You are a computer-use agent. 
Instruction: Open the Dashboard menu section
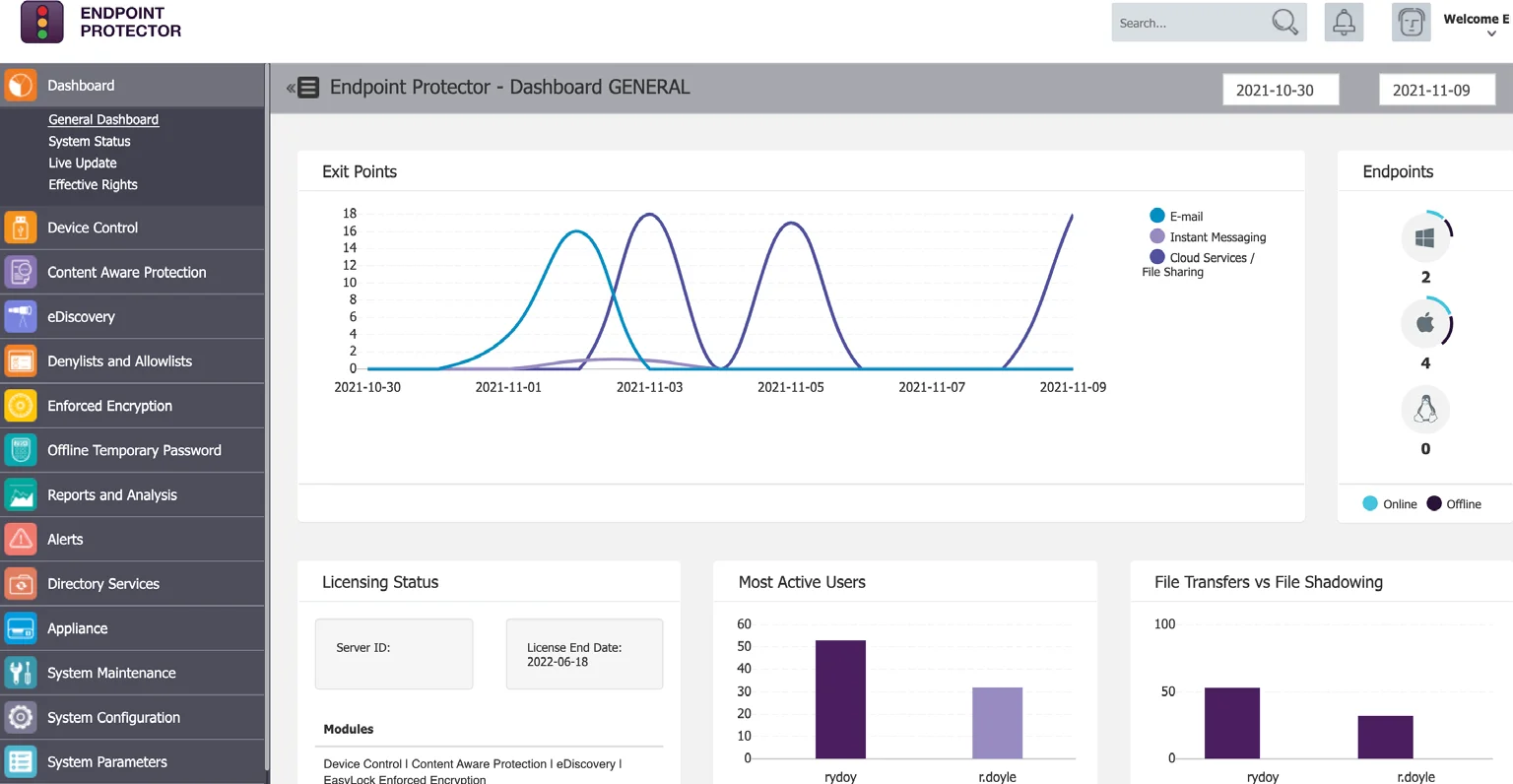tap(133, 86)
